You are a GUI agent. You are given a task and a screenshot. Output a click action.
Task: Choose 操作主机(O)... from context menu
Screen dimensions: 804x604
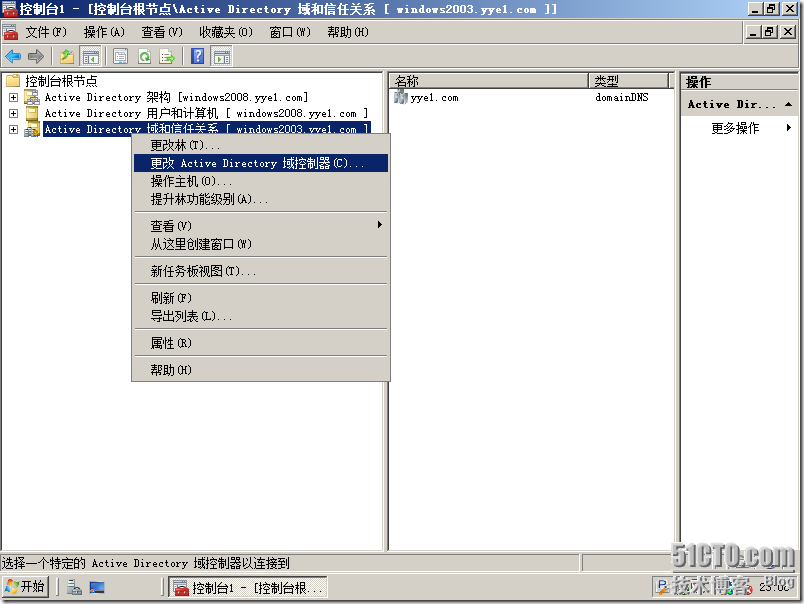coord(260,182)
